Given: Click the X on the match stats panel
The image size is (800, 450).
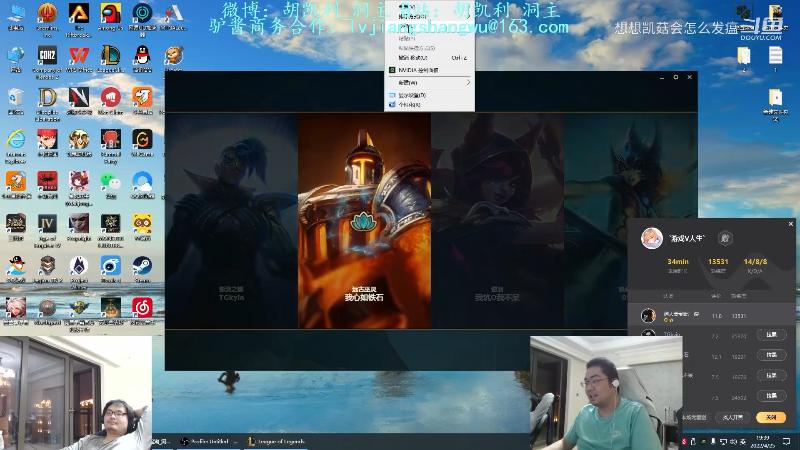Looking at the screenshot, I should click(791, 223).
